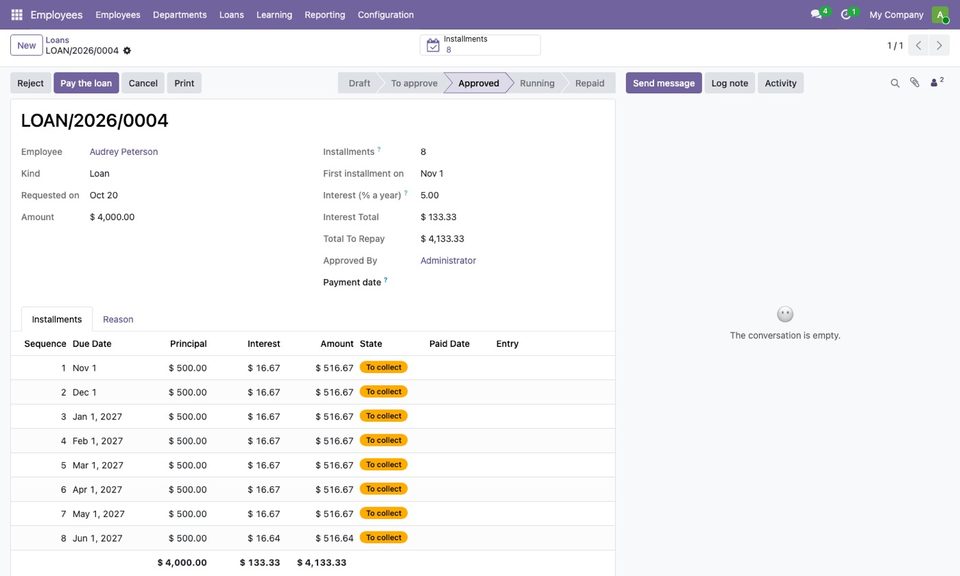Open the Configuration menu

click(386, 15)
